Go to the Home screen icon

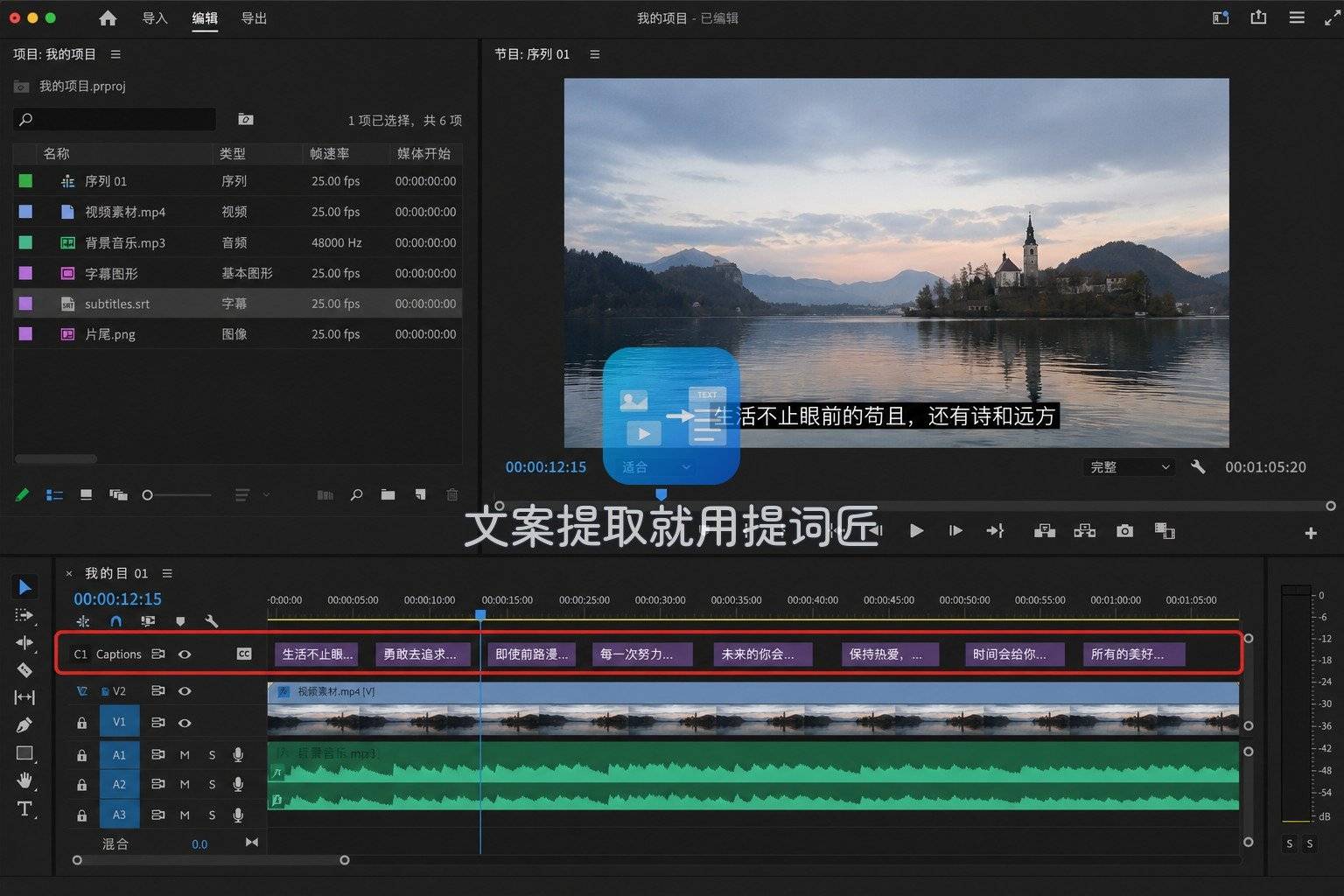tap(108, 18)
